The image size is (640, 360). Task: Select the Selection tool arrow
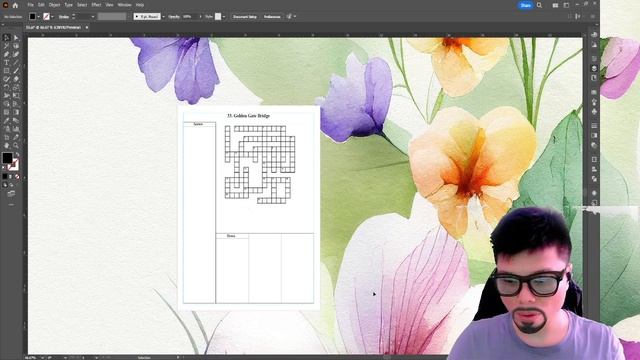7,38
